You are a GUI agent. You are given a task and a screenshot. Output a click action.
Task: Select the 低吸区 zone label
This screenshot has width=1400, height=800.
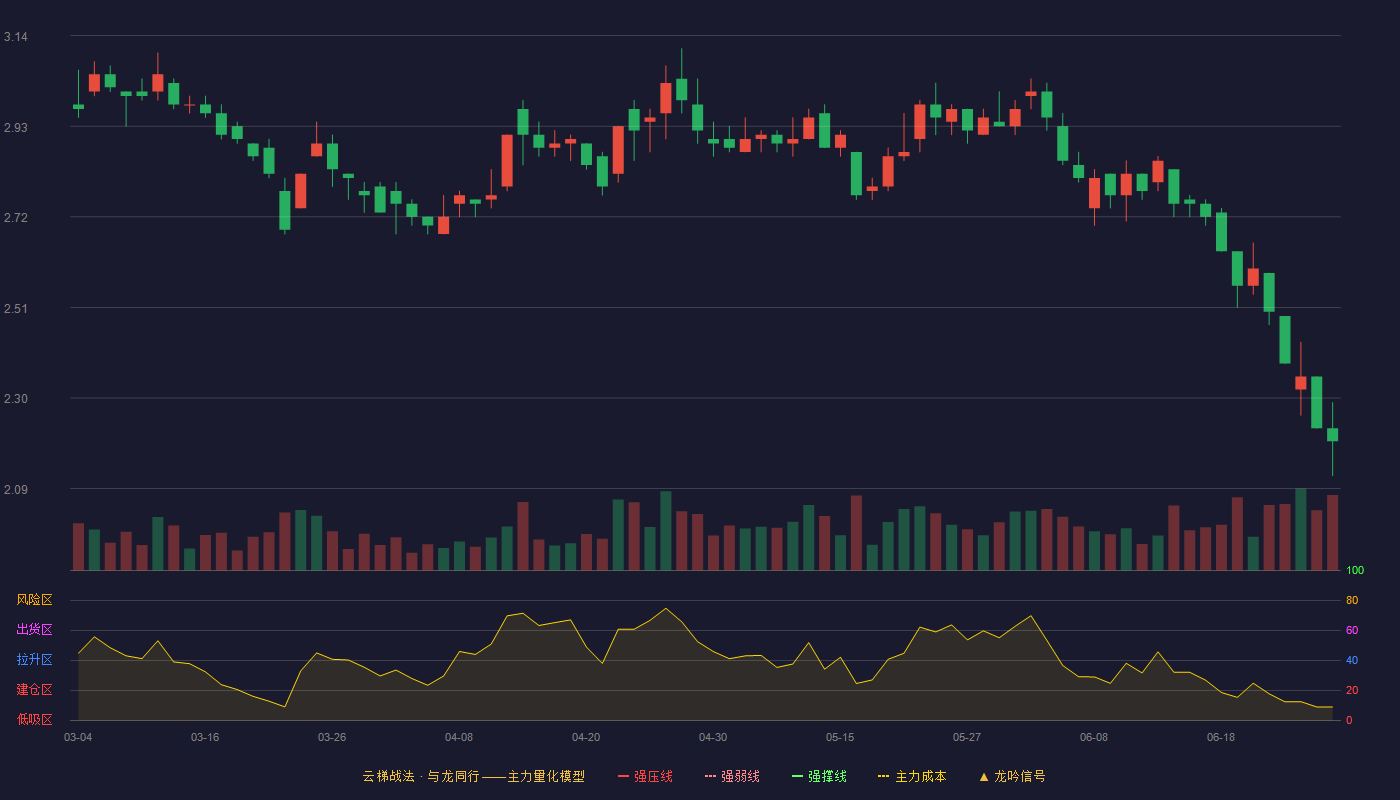(x=34, y=719)
